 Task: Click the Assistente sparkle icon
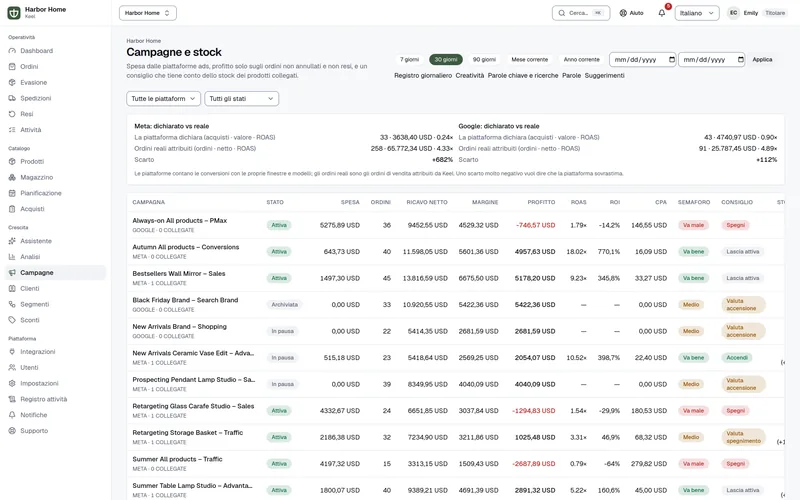coord(12,241)
